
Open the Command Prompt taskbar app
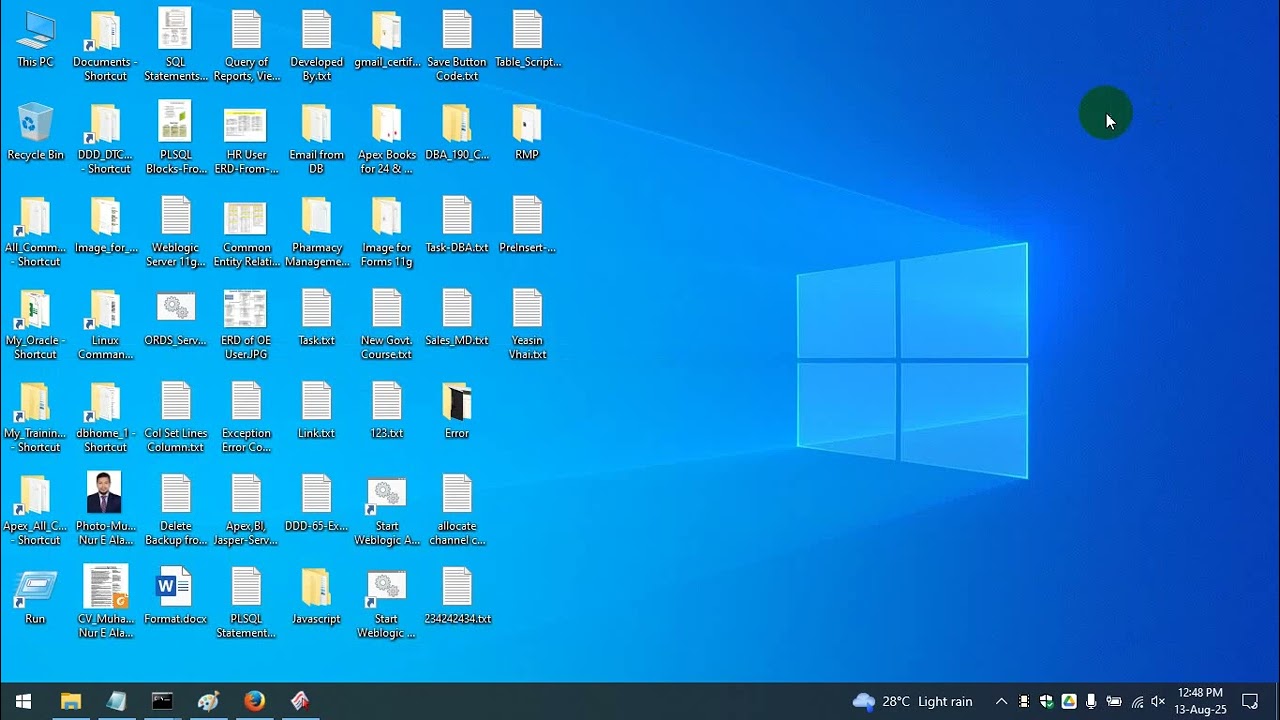(x=162, y=701)
